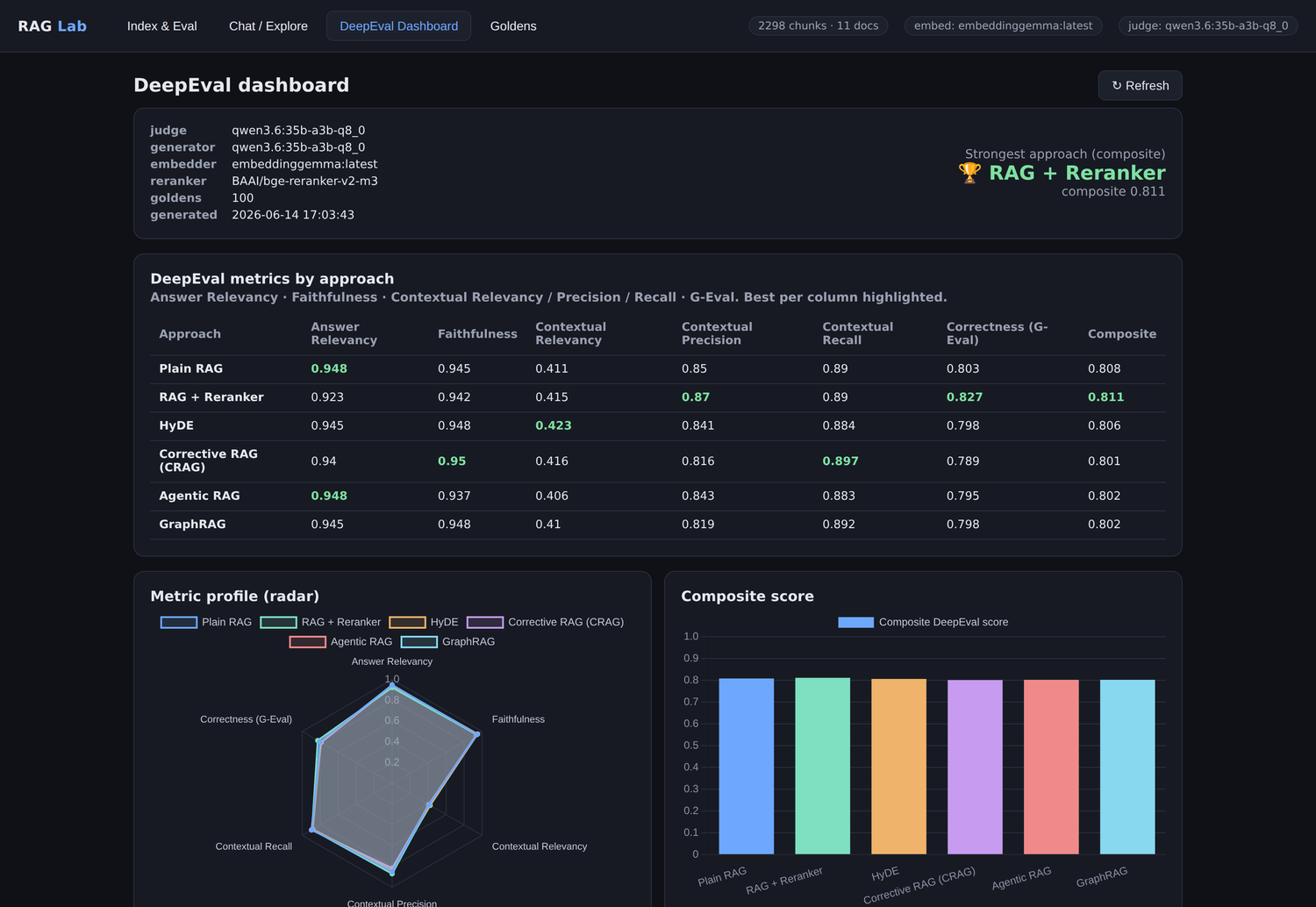The height and width of the screenshot is (907, 1316).
Task: Click the RAG Lab logo
Action: tap(53, 26)
